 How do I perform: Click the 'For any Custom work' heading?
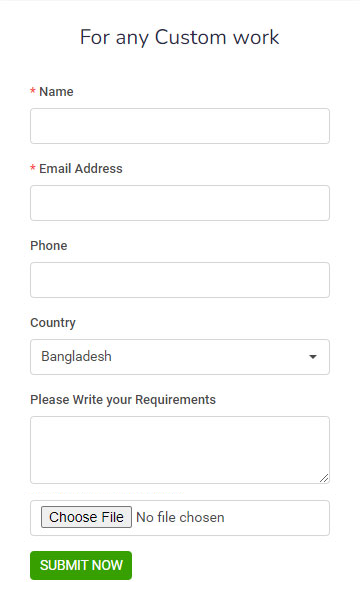(179, 38)
